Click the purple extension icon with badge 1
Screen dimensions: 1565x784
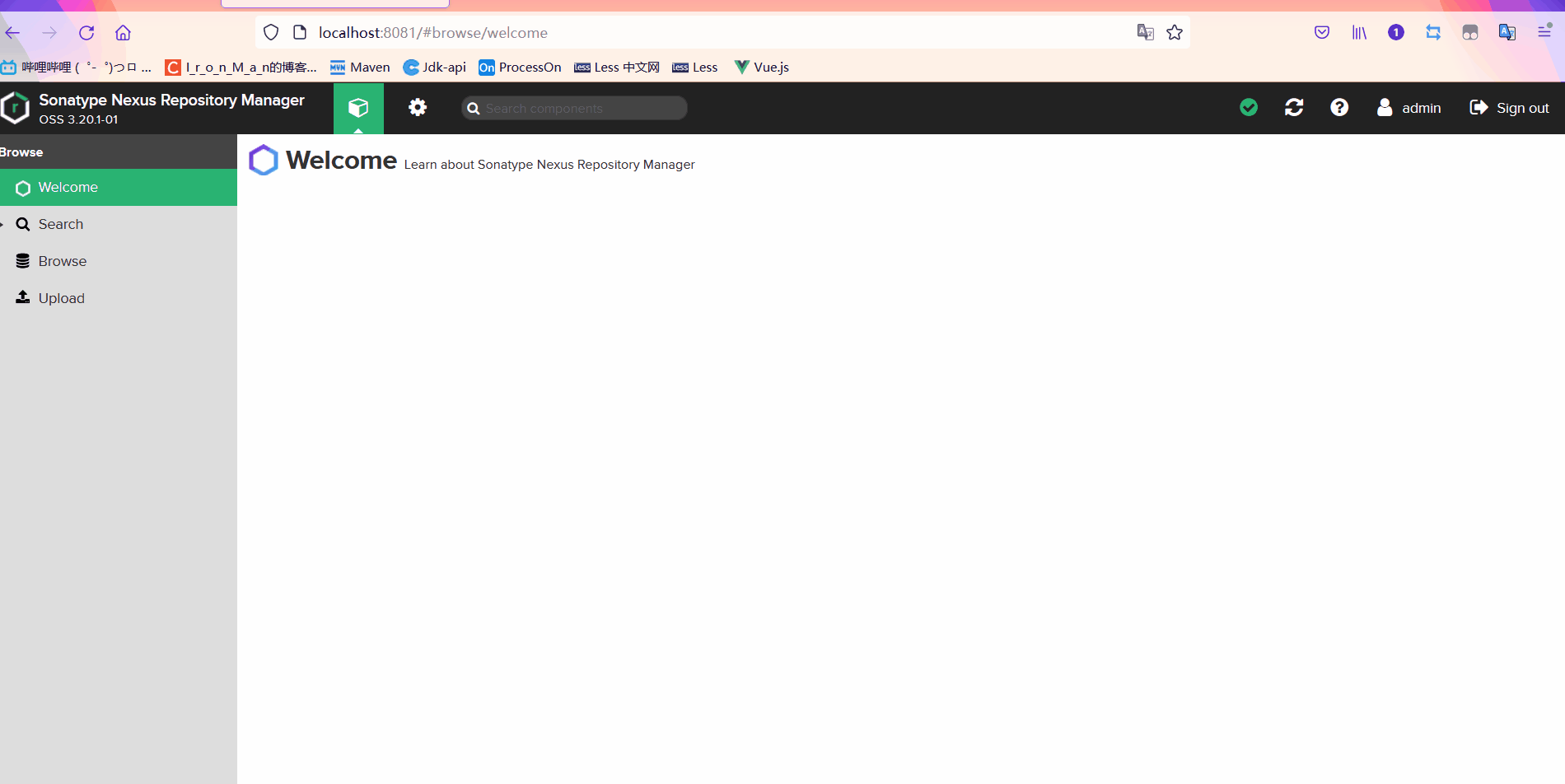[x=1396, y=32]
